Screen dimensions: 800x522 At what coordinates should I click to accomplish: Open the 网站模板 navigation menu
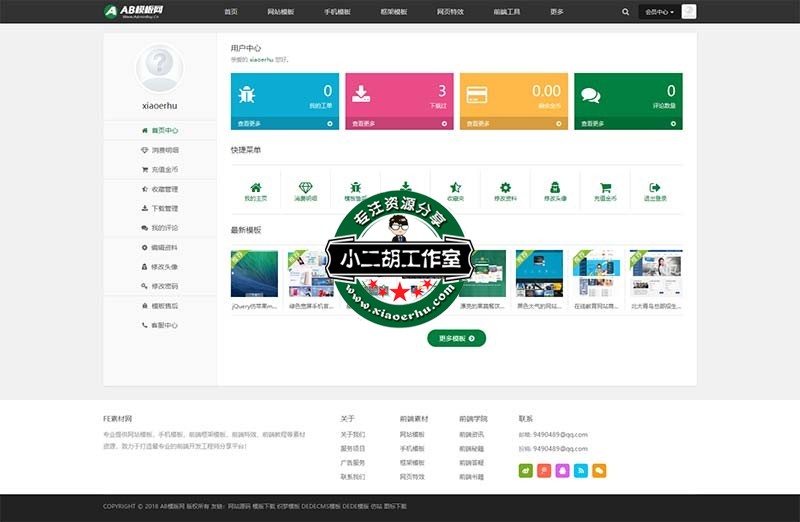point(281,12)
